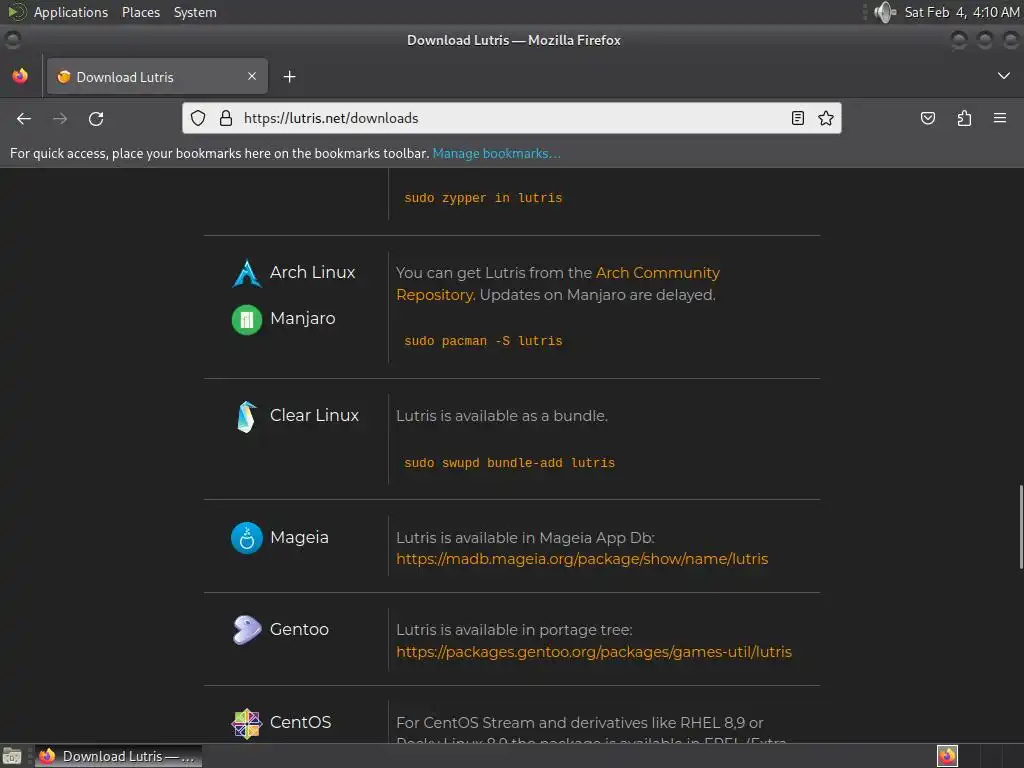This screenshot has height=768, width=1024.
Task: Open the Firefox hamburger menu
Action: pyautogui.click(x=999, y=118)
